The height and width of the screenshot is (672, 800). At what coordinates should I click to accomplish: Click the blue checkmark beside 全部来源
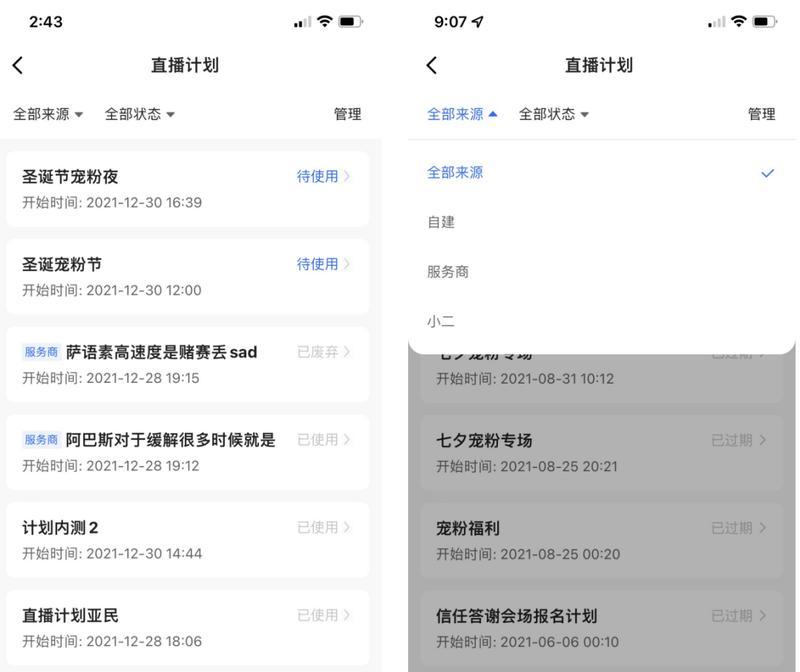(767, 173)
